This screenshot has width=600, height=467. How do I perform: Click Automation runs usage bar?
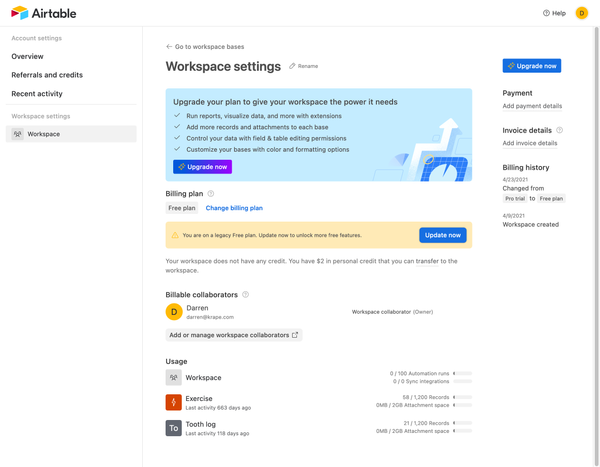click(x=463, y=373)
